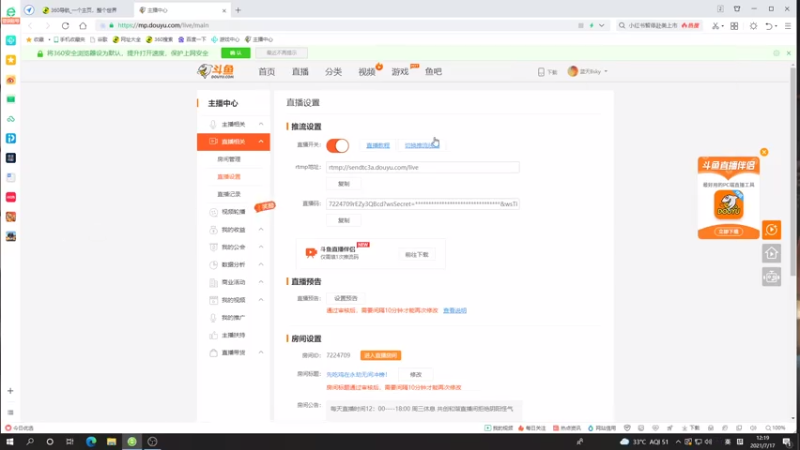
Task: Expand the 数据分析 sidebar chevron
Action: (x=261, y=264)
